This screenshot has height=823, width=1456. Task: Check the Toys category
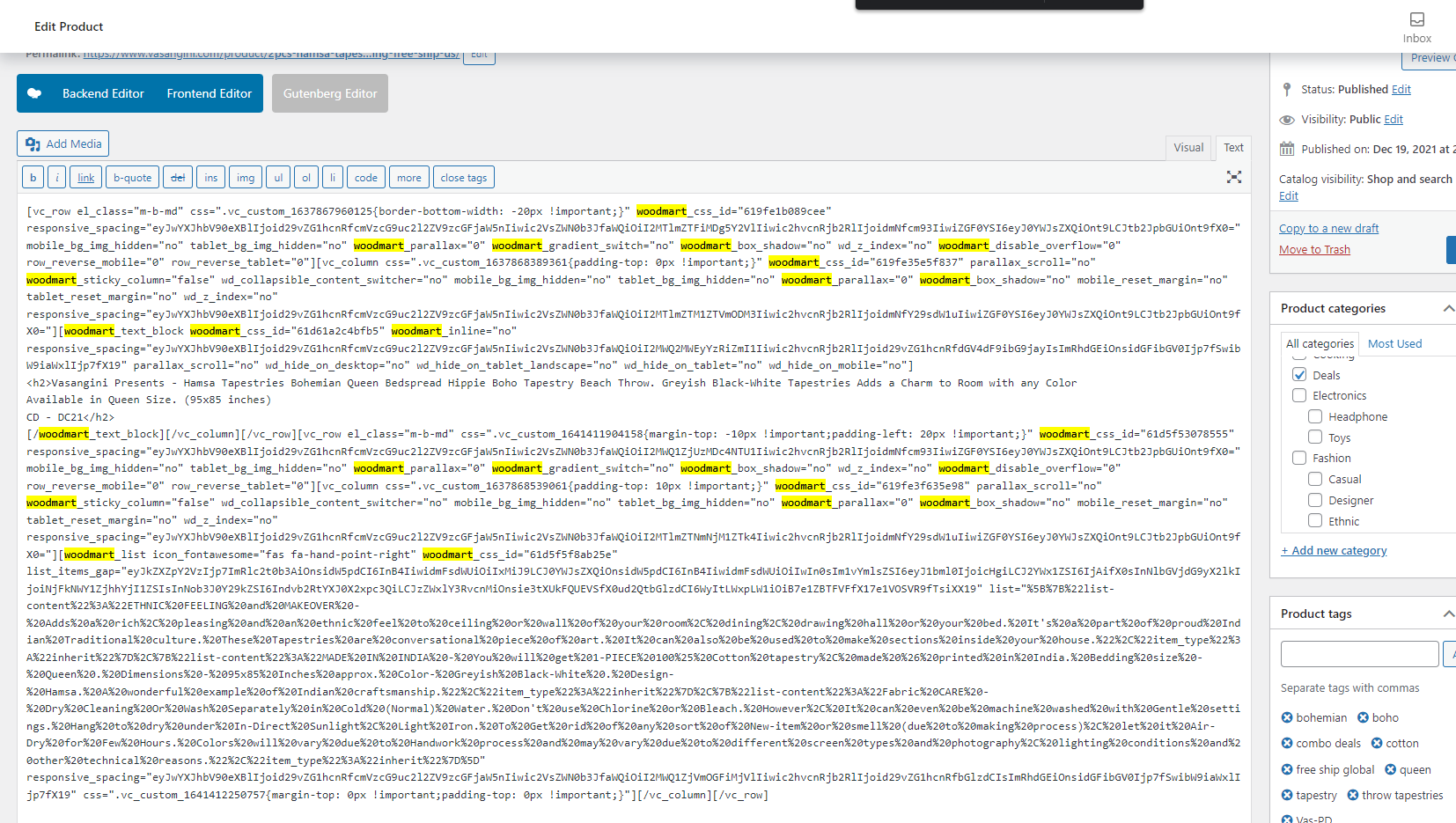1315,437
